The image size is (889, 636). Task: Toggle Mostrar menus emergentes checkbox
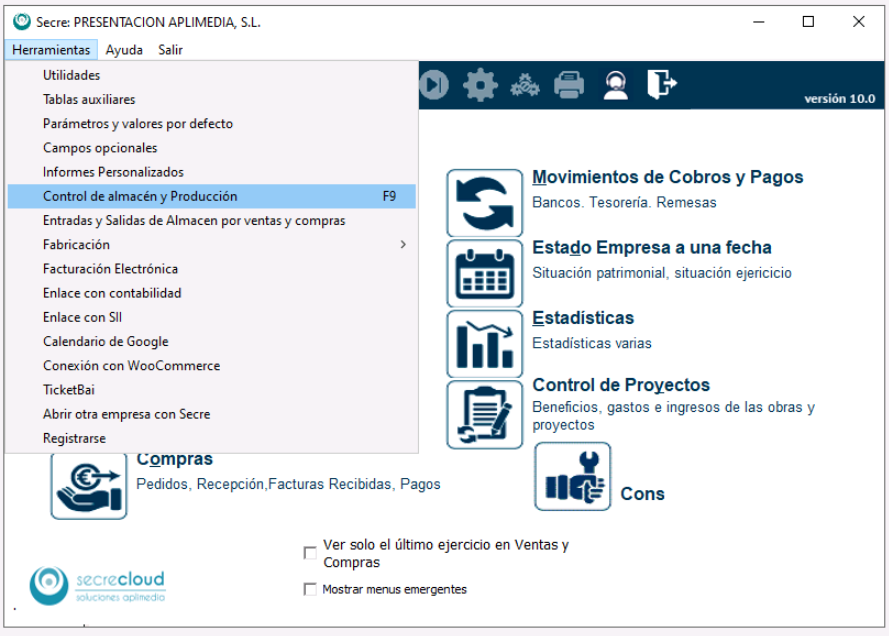click(x=310, y=589)
